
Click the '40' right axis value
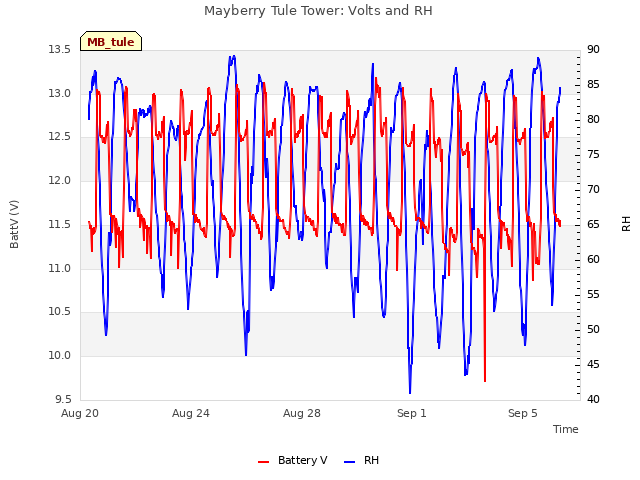point(593,399)
